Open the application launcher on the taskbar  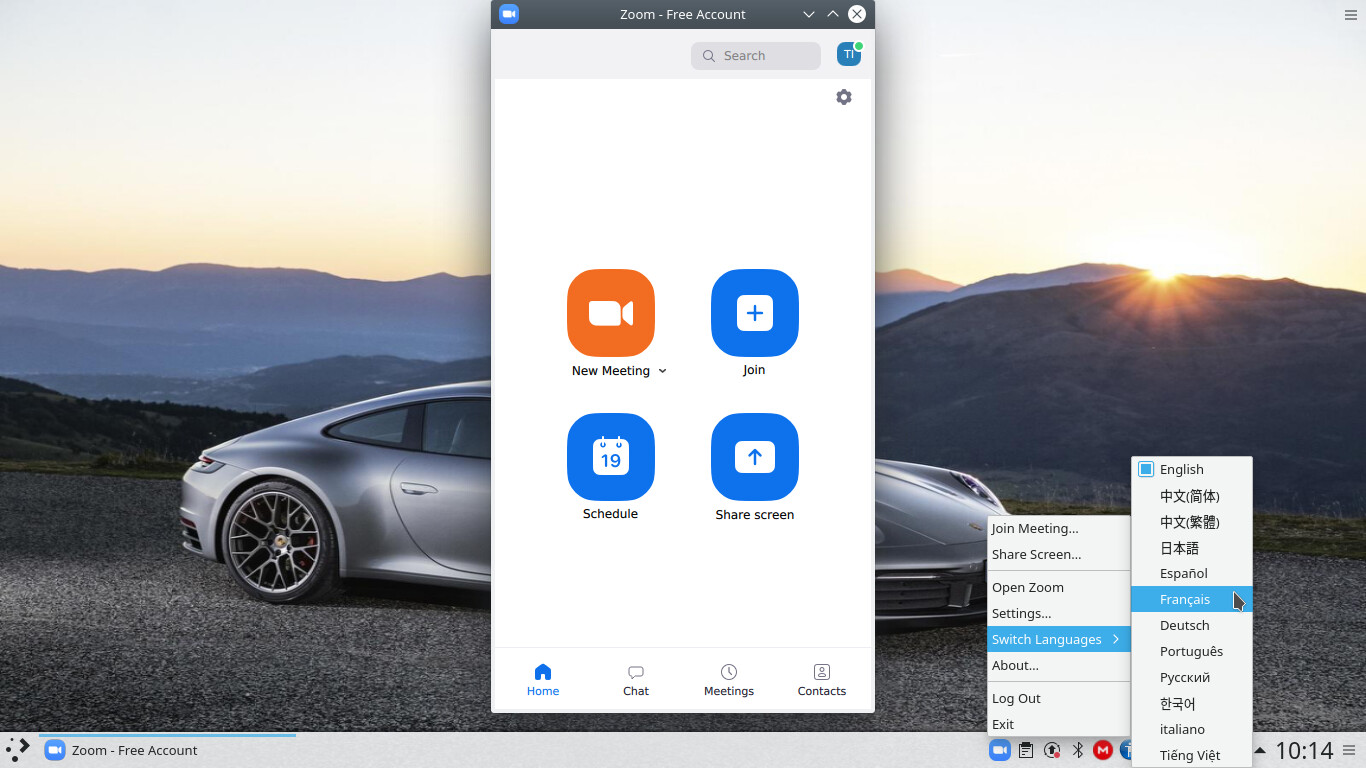[x=18, y=750]
